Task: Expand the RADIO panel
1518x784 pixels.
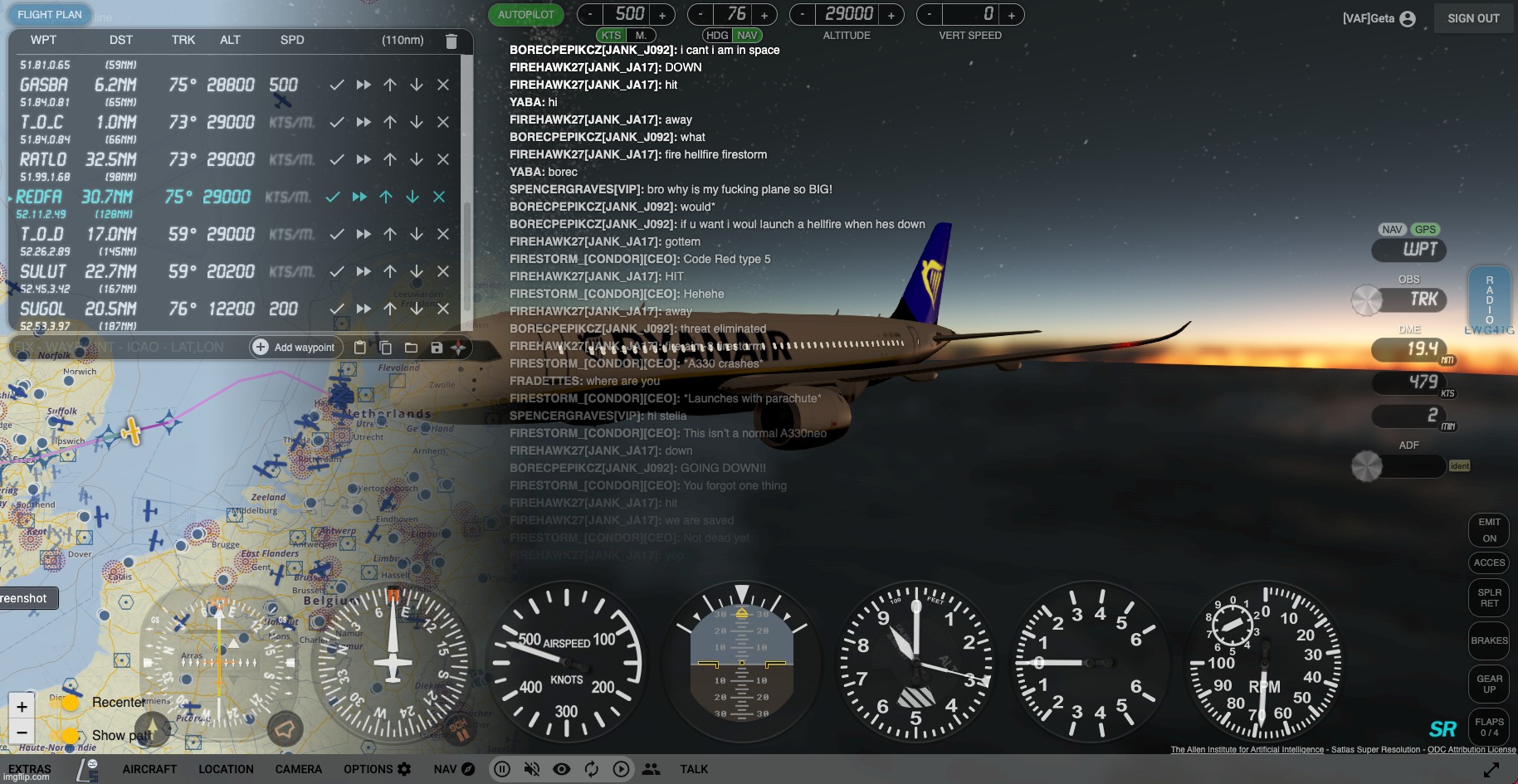Action: (x=1489, y=299)
